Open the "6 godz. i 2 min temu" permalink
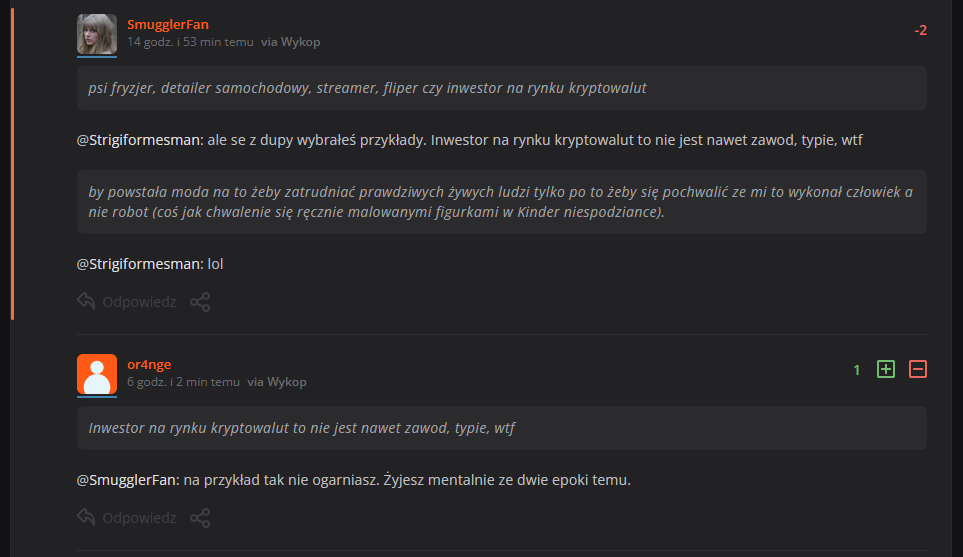 pos(183,382)
